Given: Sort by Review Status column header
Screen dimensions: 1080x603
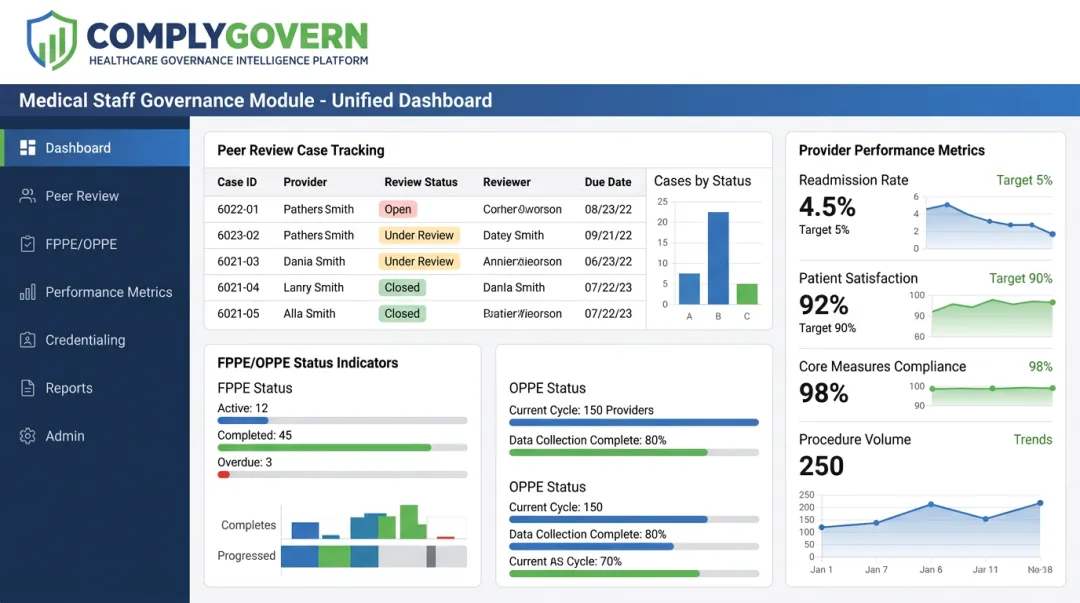Looking at the screenshot, I should pyautogui.click(x=421, y=182).
